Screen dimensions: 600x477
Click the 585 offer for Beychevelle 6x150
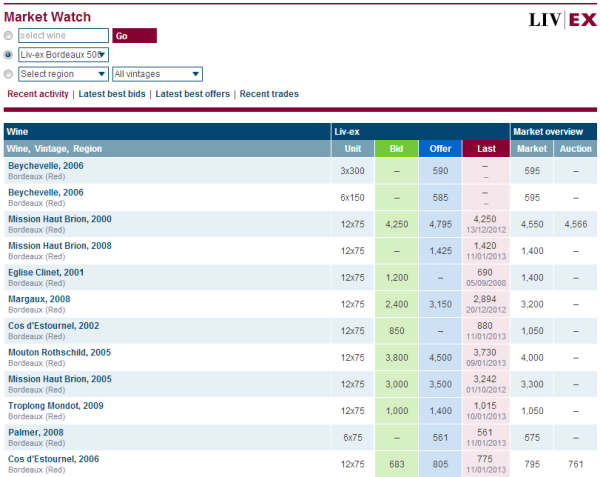(x=440, y=198)
